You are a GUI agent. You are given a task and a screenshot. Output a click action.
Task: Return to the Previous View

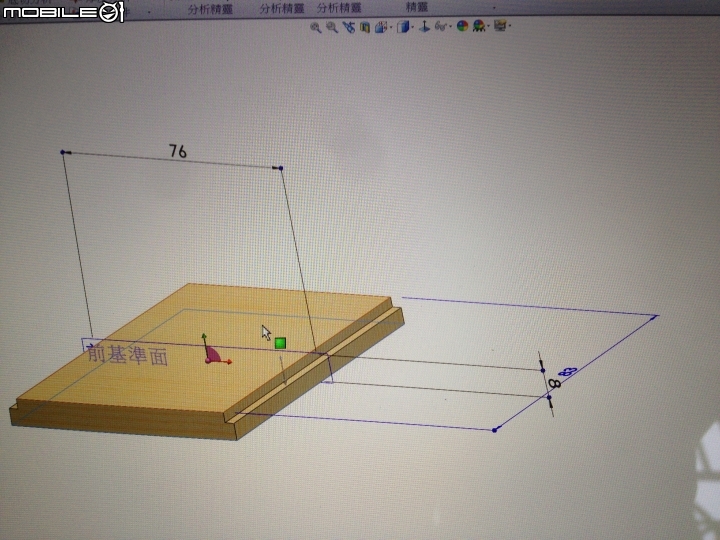pos(349,28)
